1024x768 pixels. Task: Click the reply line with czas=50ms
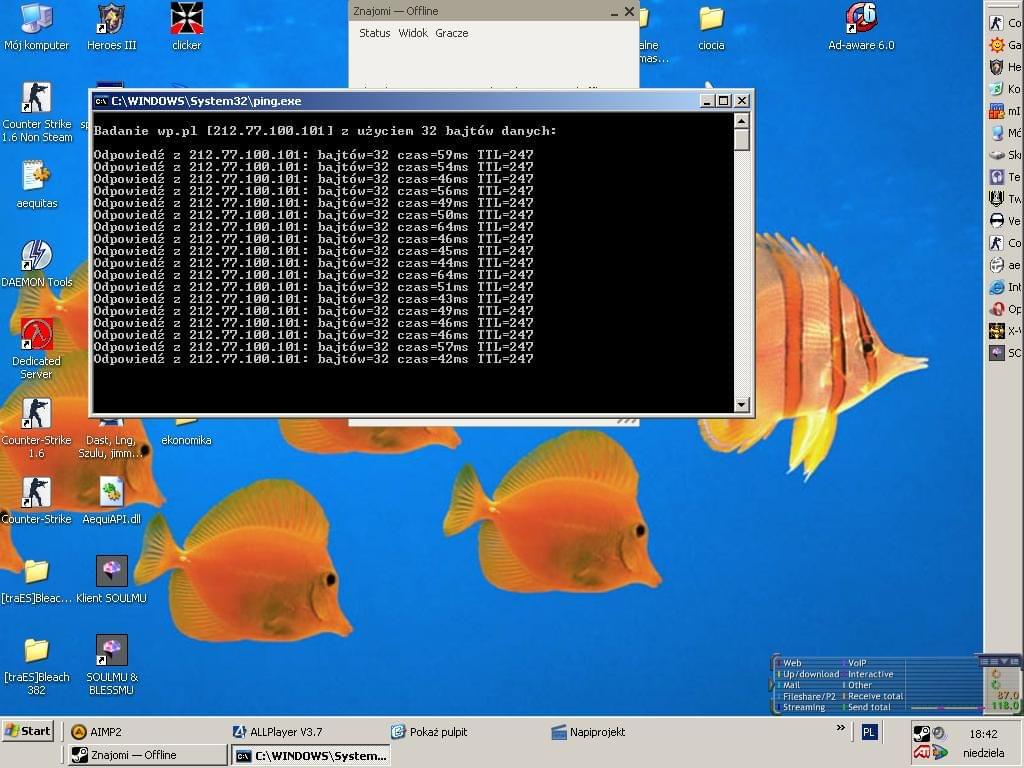pyautogui.click(x=313, y=215)
